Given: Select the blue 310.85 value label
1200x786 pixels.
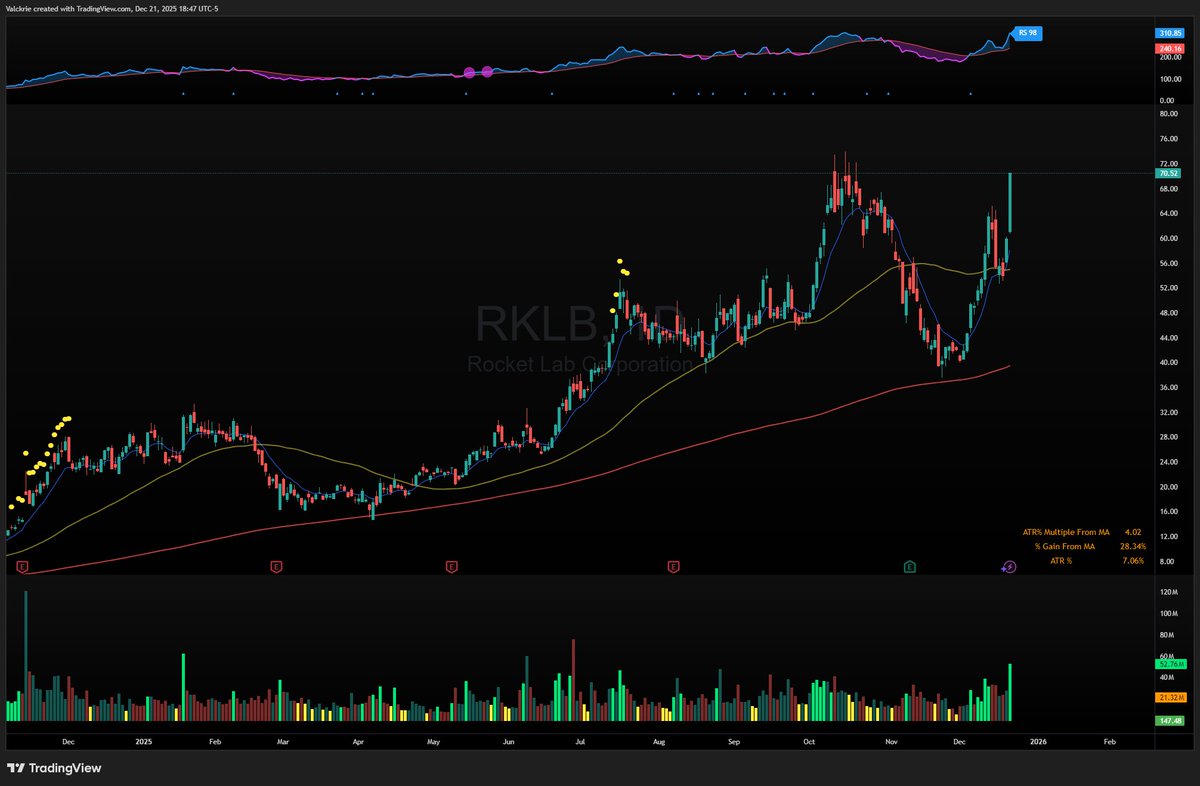Looking at the screenshot, I should pos(1170,33).
